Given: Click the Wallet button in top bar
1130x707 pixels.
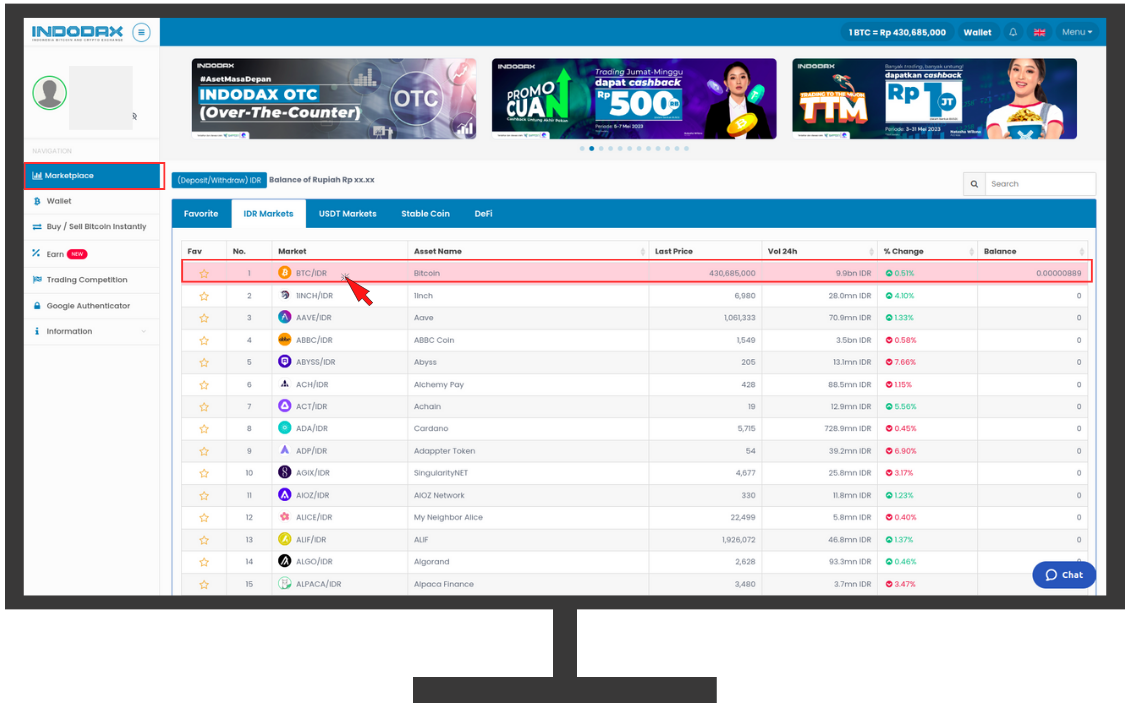Looking at the screenshot, I should click(977, 32).
